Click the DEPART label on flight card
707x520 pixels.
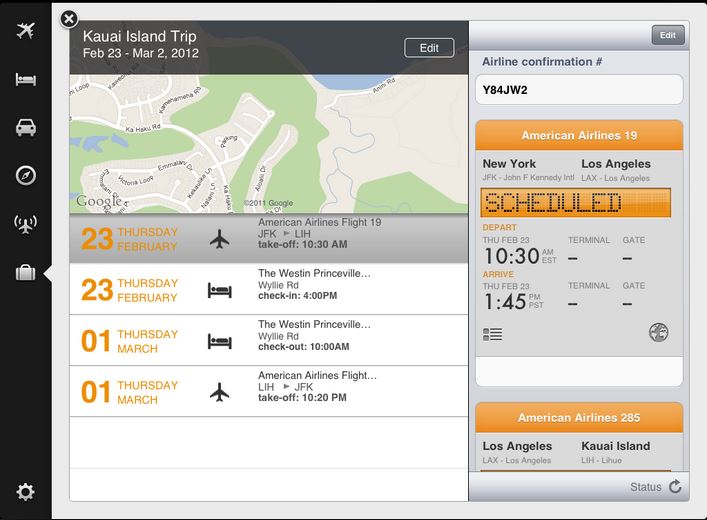(x=500, y=227)
